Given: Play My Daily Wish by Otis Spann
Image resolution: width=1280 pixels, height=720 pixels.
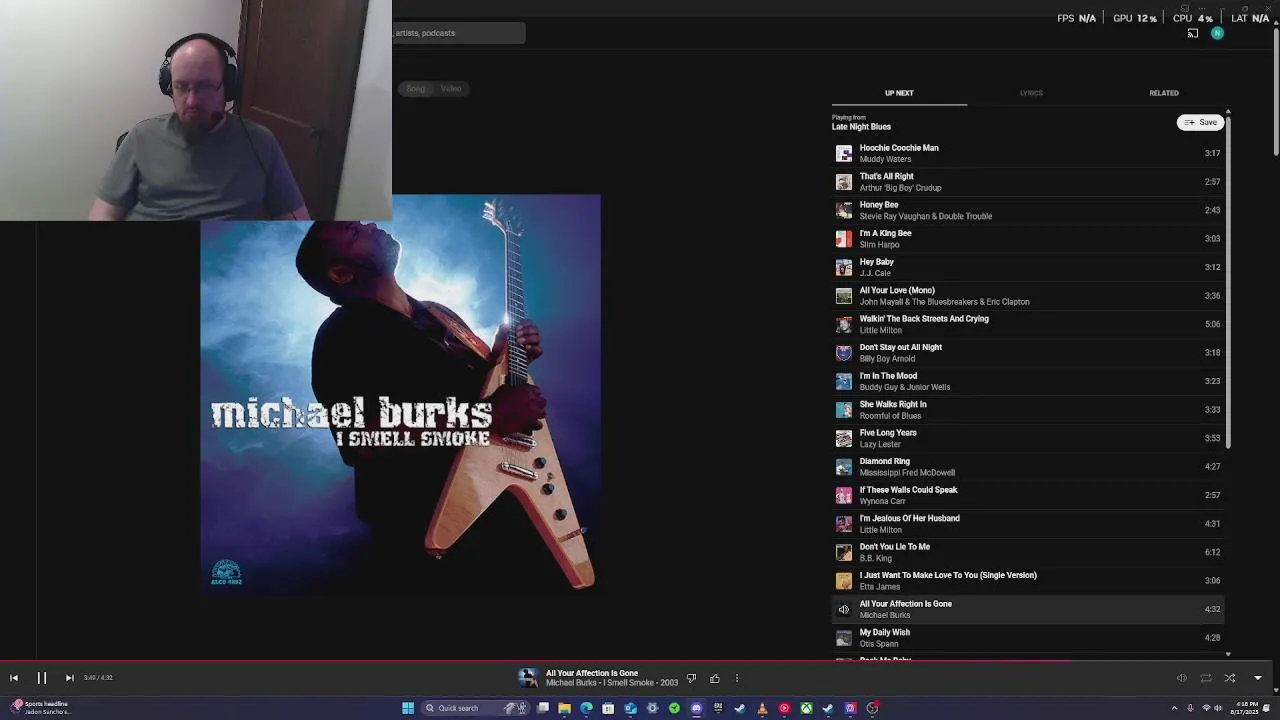Looking at the screenshot, I should point(1027,638).
